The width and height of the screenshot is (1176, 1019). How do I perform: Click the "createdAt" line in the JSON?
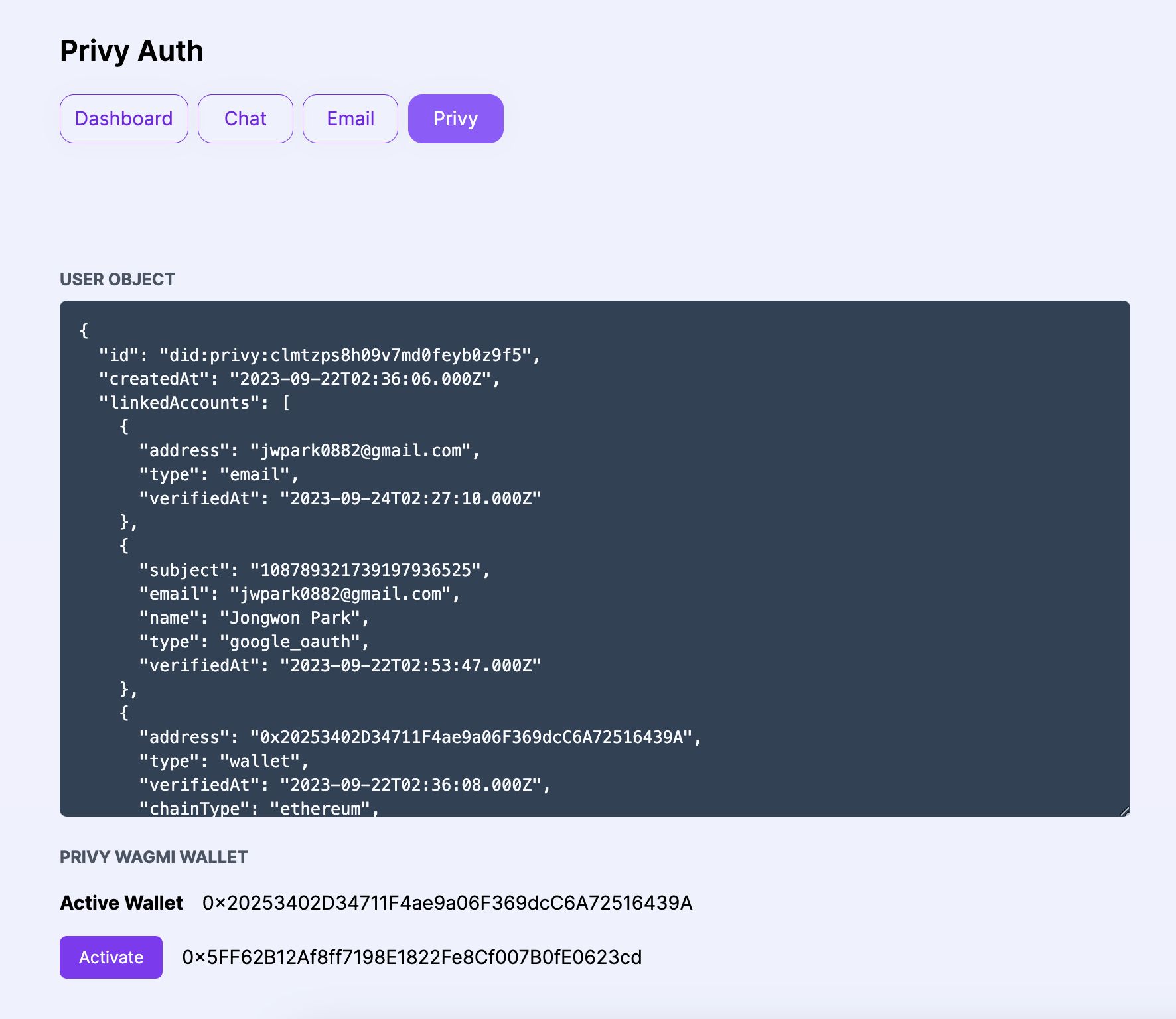pyautogui.click(x=299, y=379)
